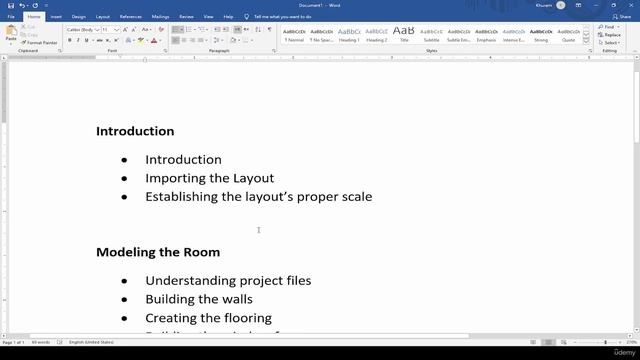Undo the last action
The height and width of the screenshot is (360, 640).
pyautogui.click(x=22, y=6)
